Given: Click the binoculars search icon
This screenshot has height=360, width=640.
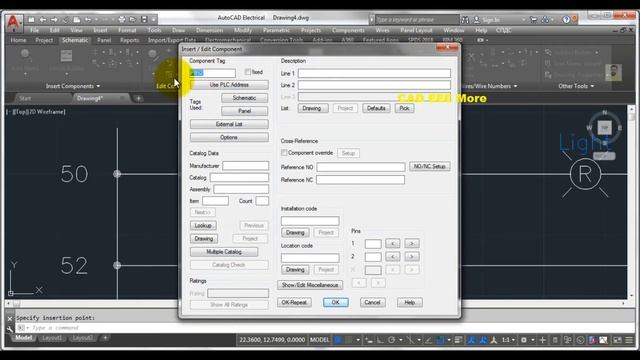Looking at the screenshot, I should click(x=465, y=20).
